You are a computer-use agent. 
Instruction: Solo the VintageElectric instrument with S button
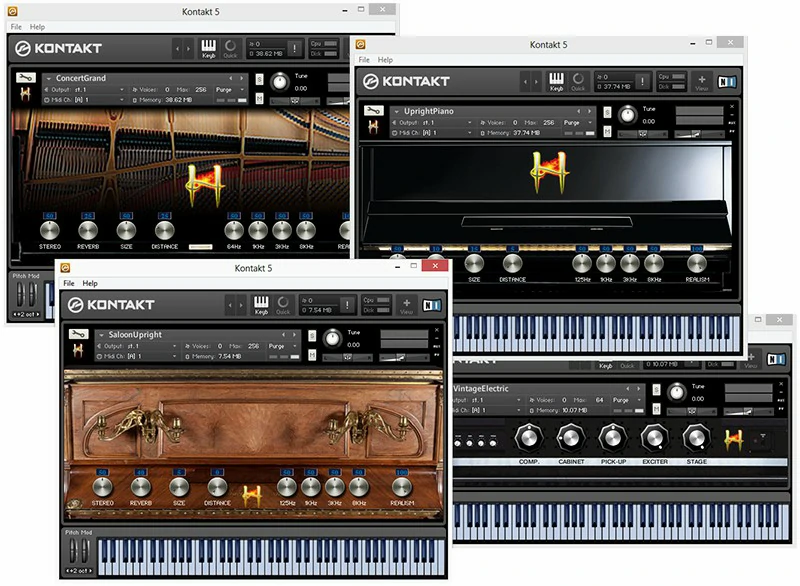tap(657, 390)
